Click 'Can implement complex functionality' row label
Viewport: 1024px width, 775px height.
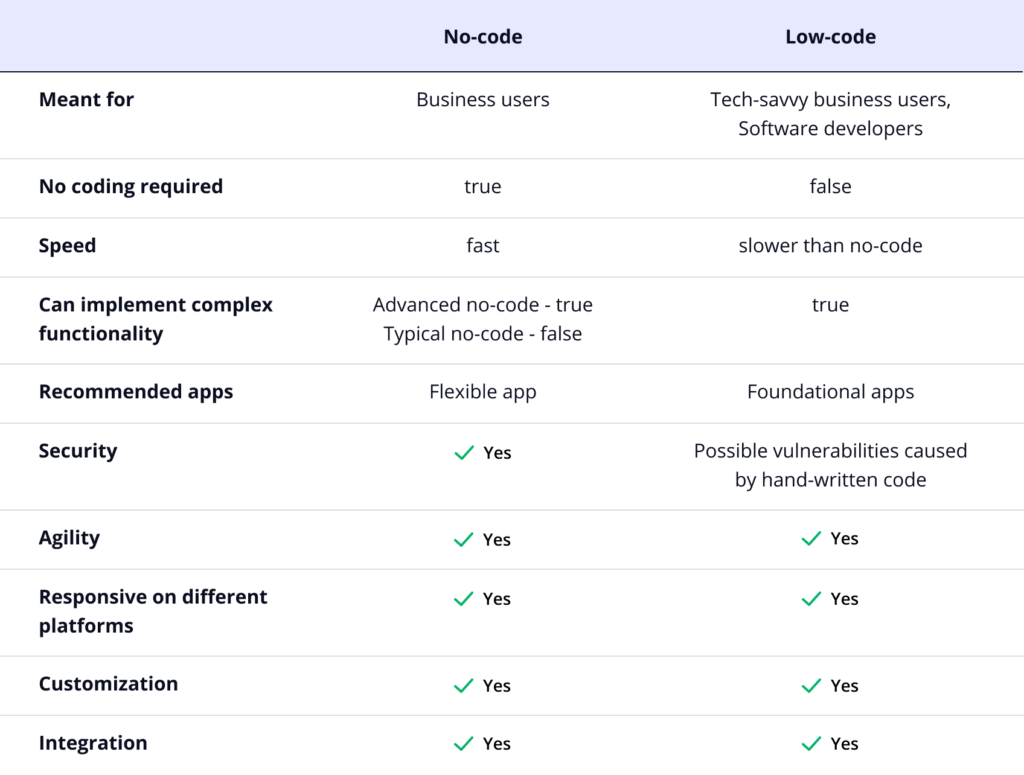[155, 319]
